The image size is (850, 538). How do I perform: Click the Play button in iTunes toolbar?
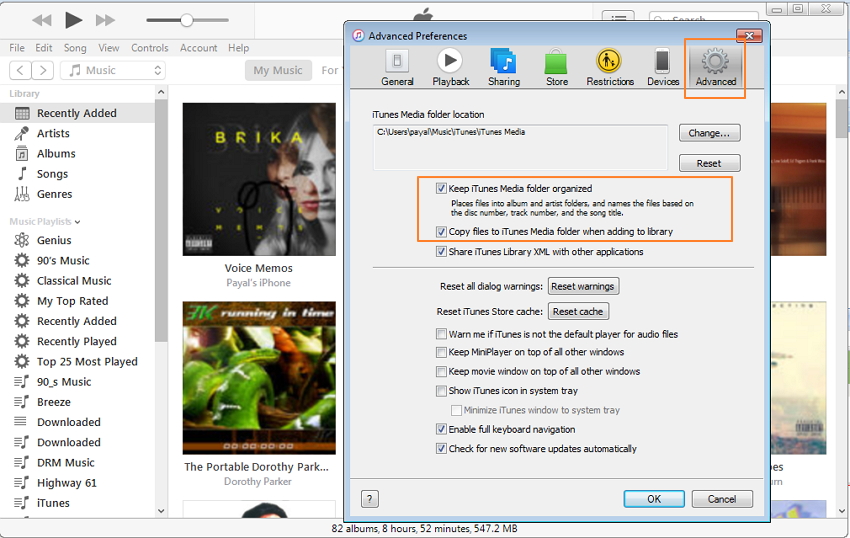[x=73, y=20]
